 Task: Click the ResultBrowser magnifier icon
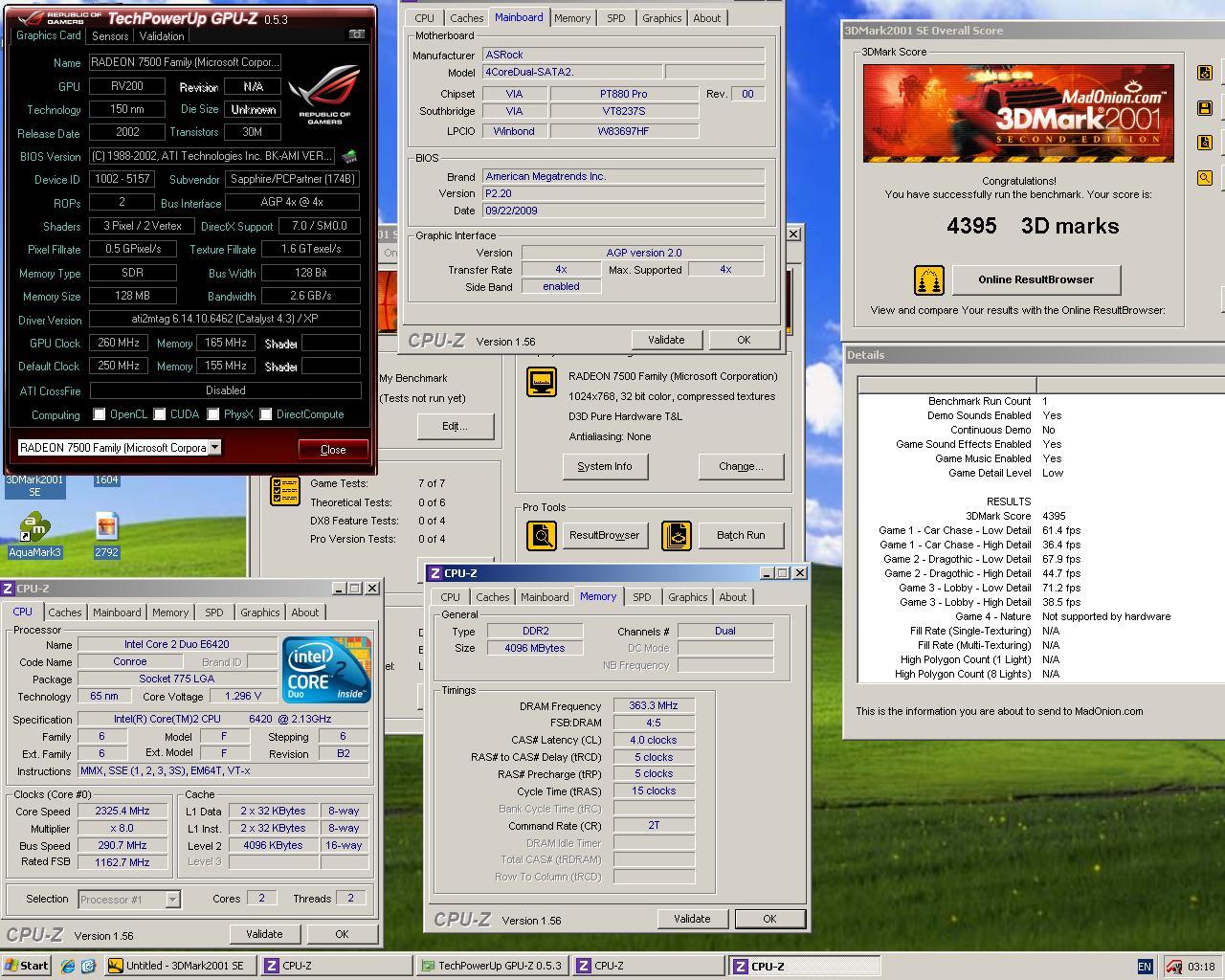tap(542, 535)
